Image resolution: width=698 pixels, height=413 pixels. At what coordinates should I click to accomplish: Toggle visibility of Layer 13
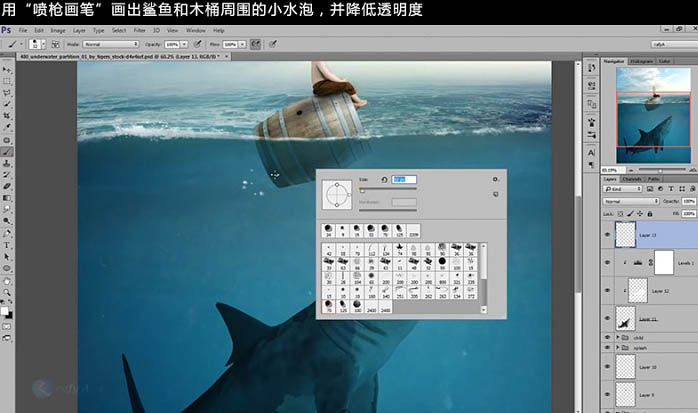(x=607, y=235)
